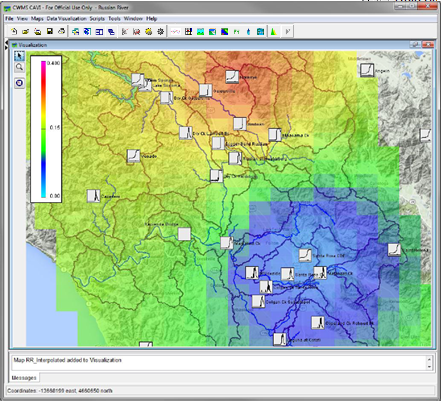Click the 'Map RR_Interpolated added' message text

[67, 360]
